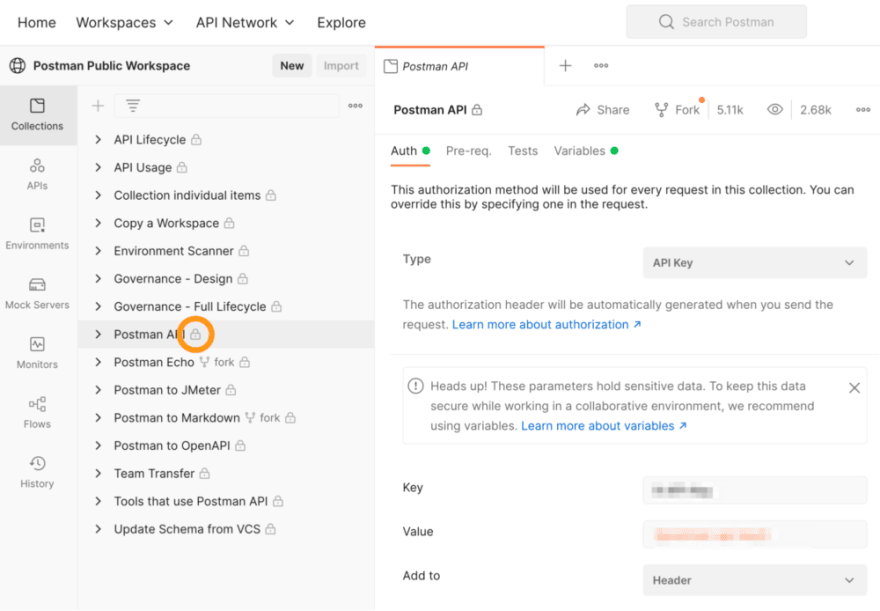
Task: Focus the collections filter search box
Action: 227,105
